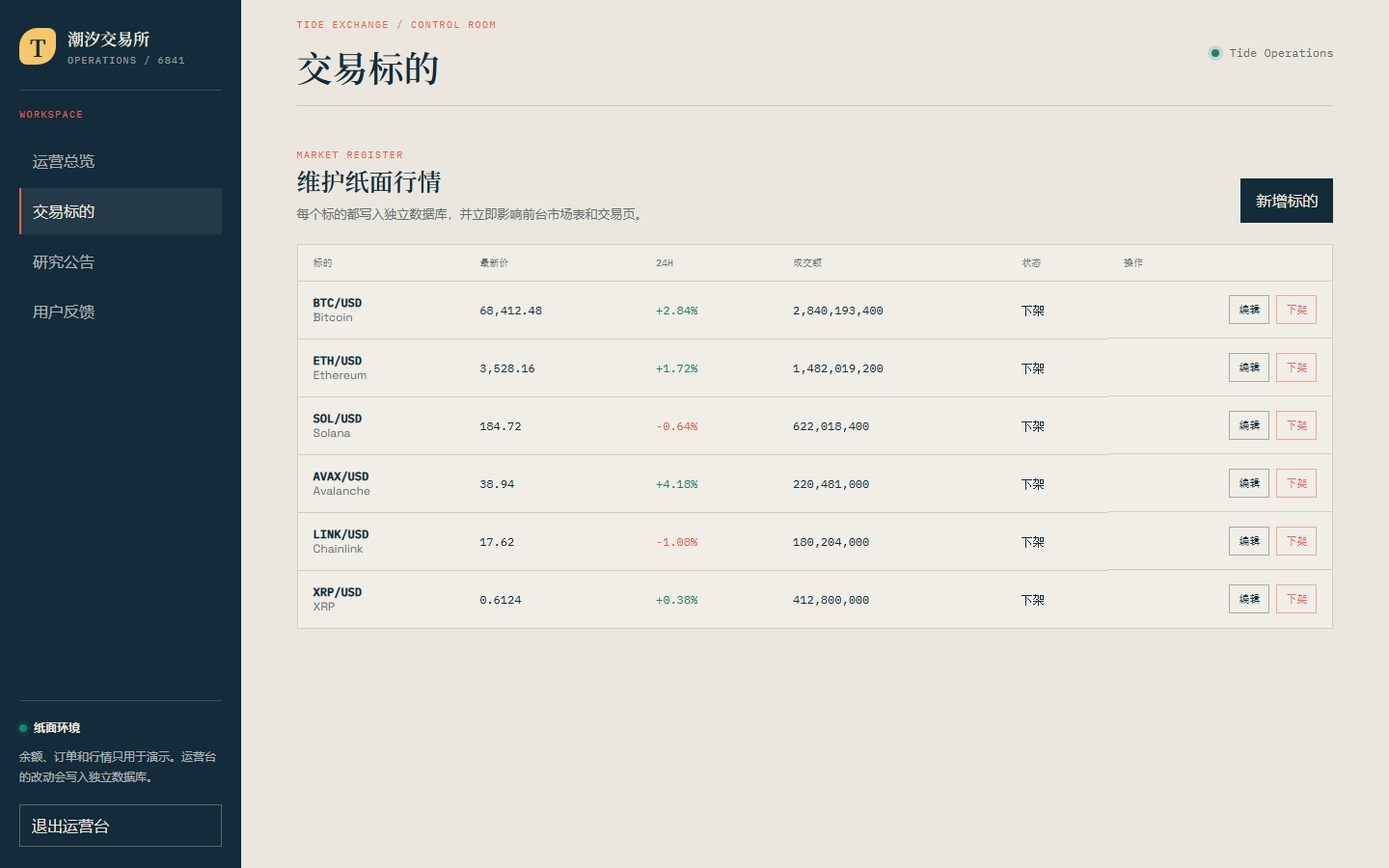Image resolution: width=1389 pixels, height=868 pixels.
Task: Click red 下架 button for XRP/USD
Action: (1296, 599)
